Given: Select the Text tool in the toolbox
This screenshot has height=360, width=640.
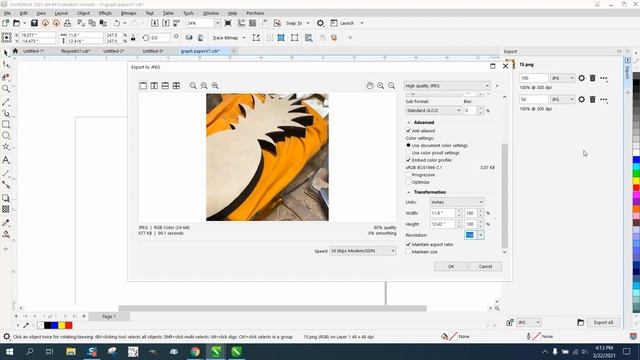Looking at the screenshot, I should click(x=6, y=160).
